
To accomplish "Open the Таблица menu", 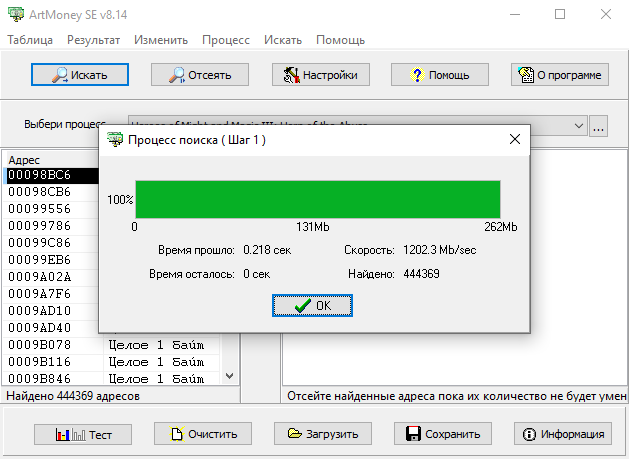I will pyautogui.click(x=30, y=40).
